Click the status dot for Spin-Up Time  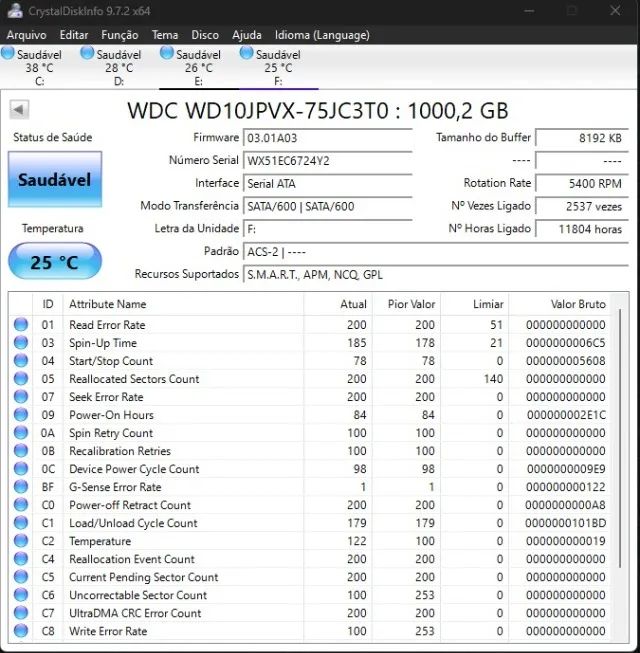(x=21, y=342)
